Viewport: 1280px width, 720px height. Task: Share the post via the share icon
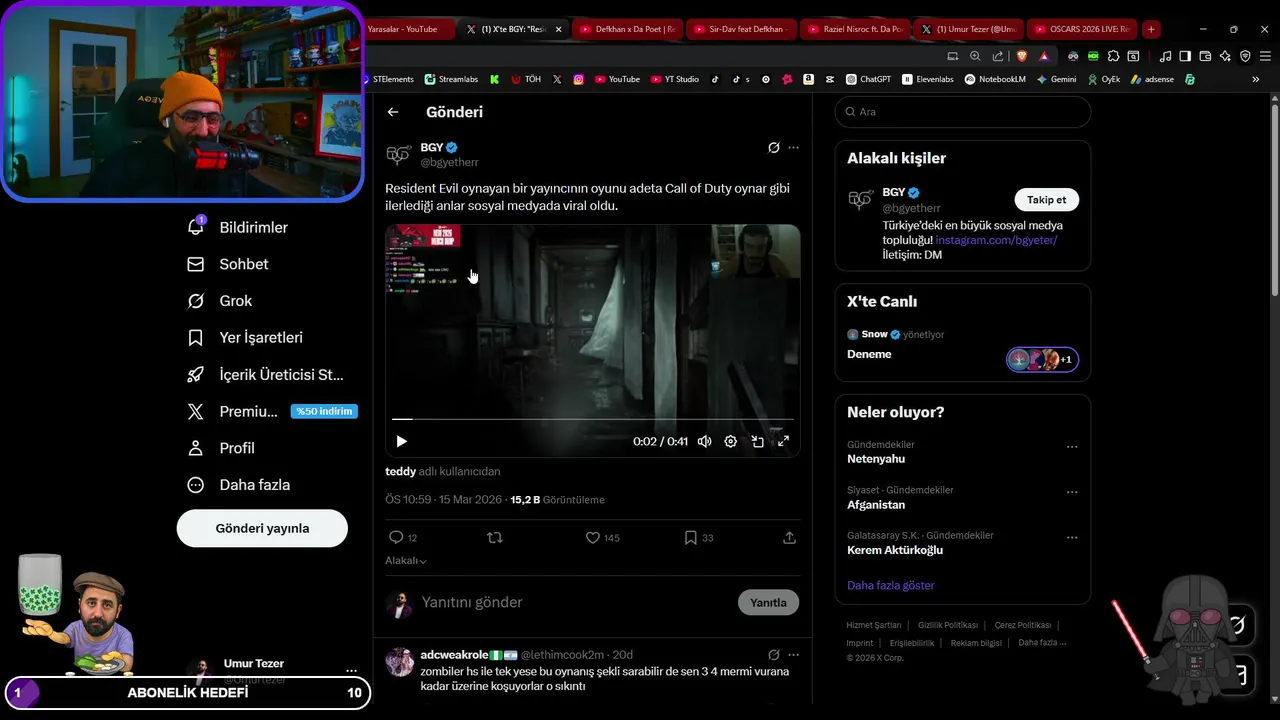coord(789,538)
